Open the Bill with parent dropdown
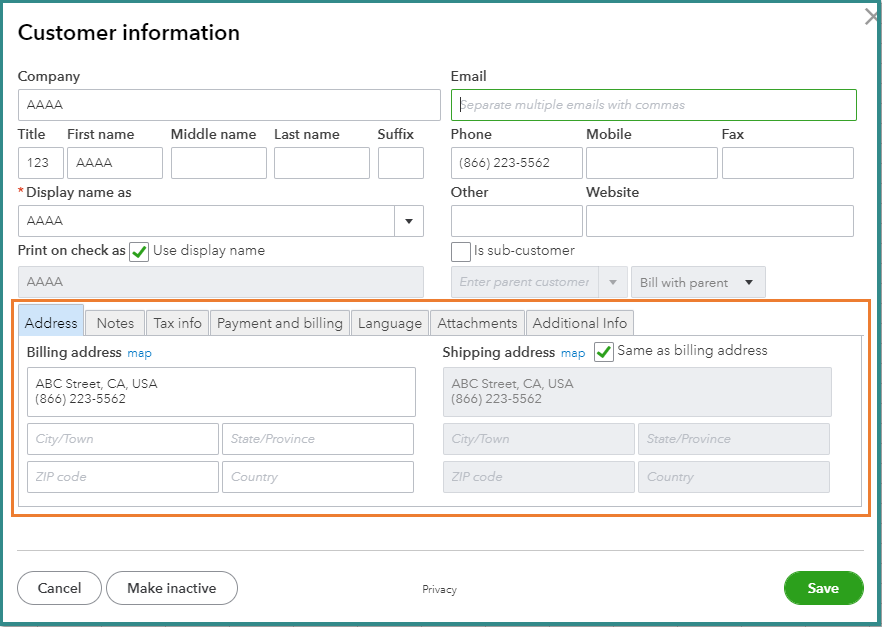 click(698, 282)
